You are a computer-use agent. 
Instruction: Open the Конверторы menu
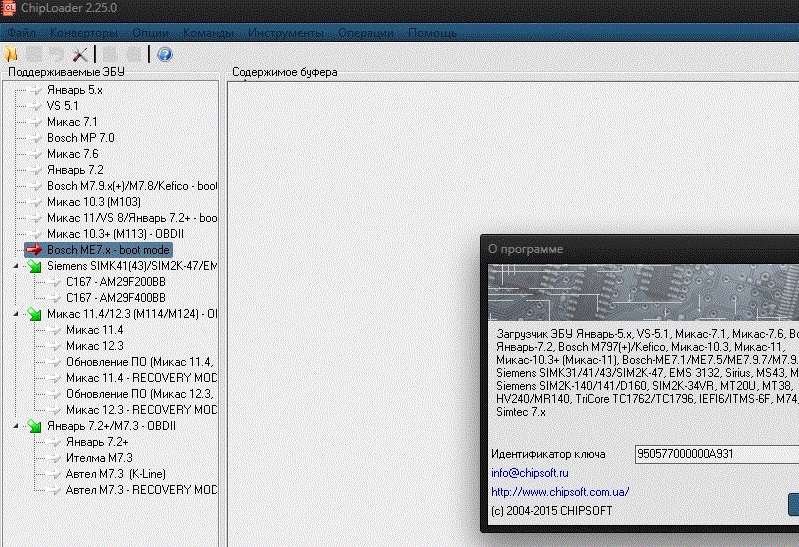pyautogui.click(x=85, y=33)
